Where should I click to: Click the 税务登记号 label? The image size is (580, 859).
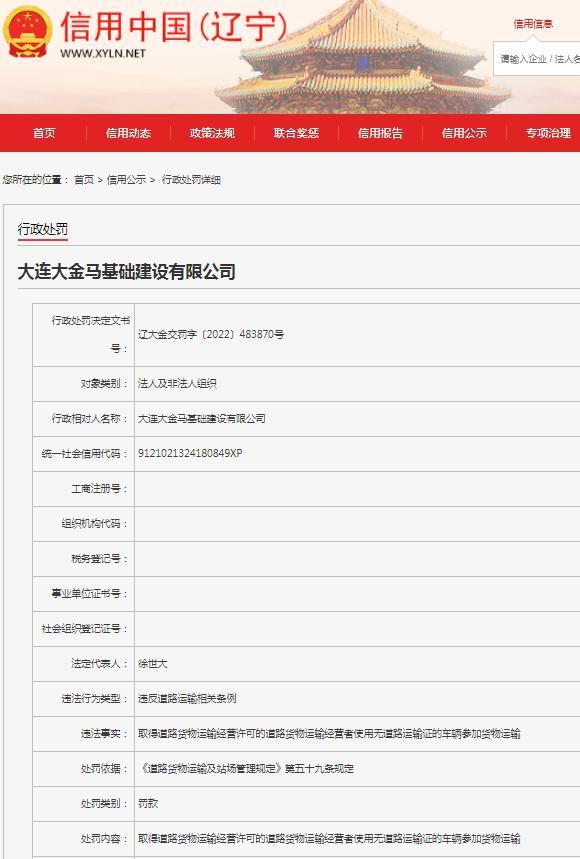coord(100,559)
